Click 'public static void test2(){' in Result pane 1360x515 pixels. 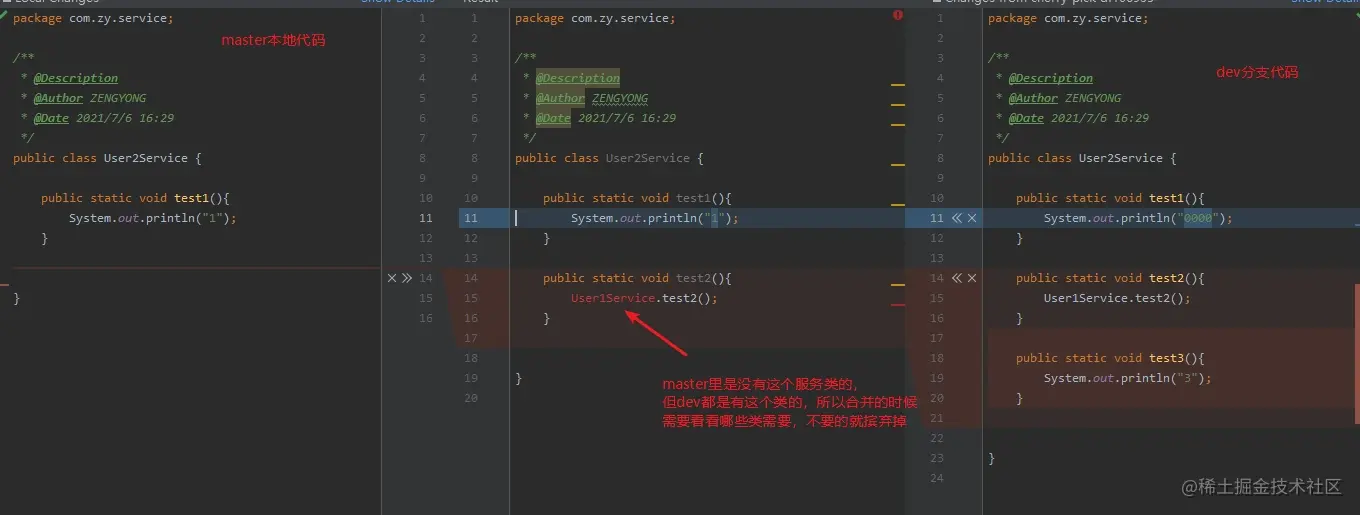pos(637,278)
